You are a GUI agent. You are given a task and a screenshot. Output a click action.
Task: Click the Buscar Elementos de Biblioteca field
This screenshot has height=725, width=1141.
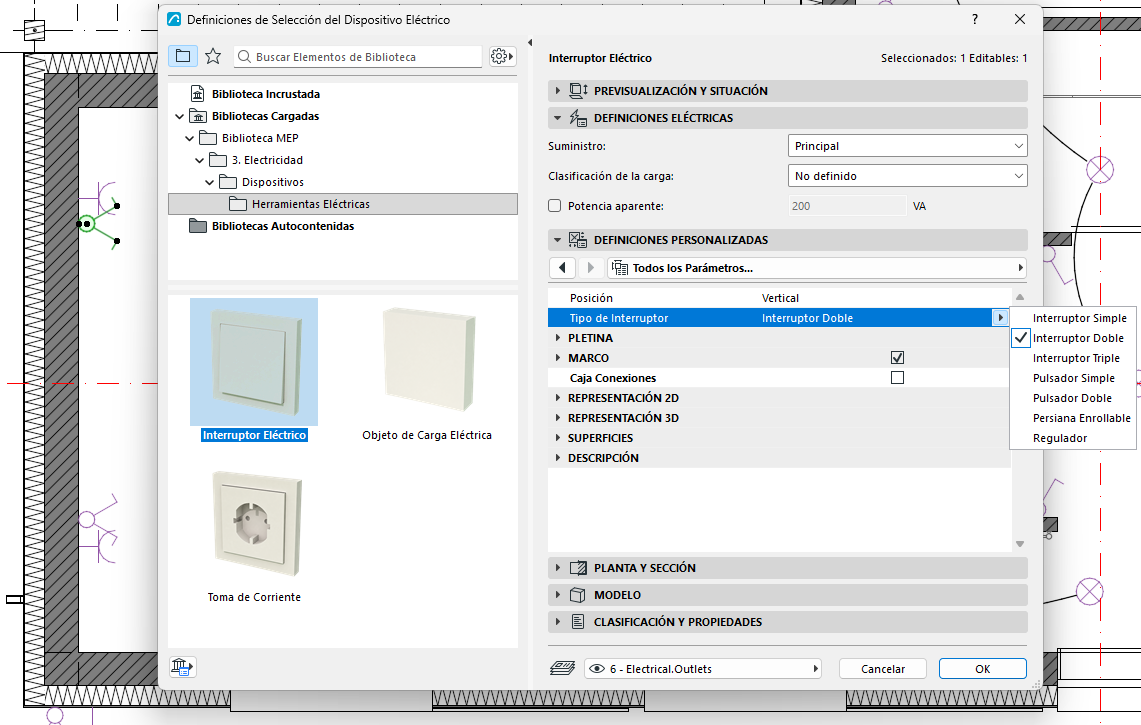coord(358,57)
